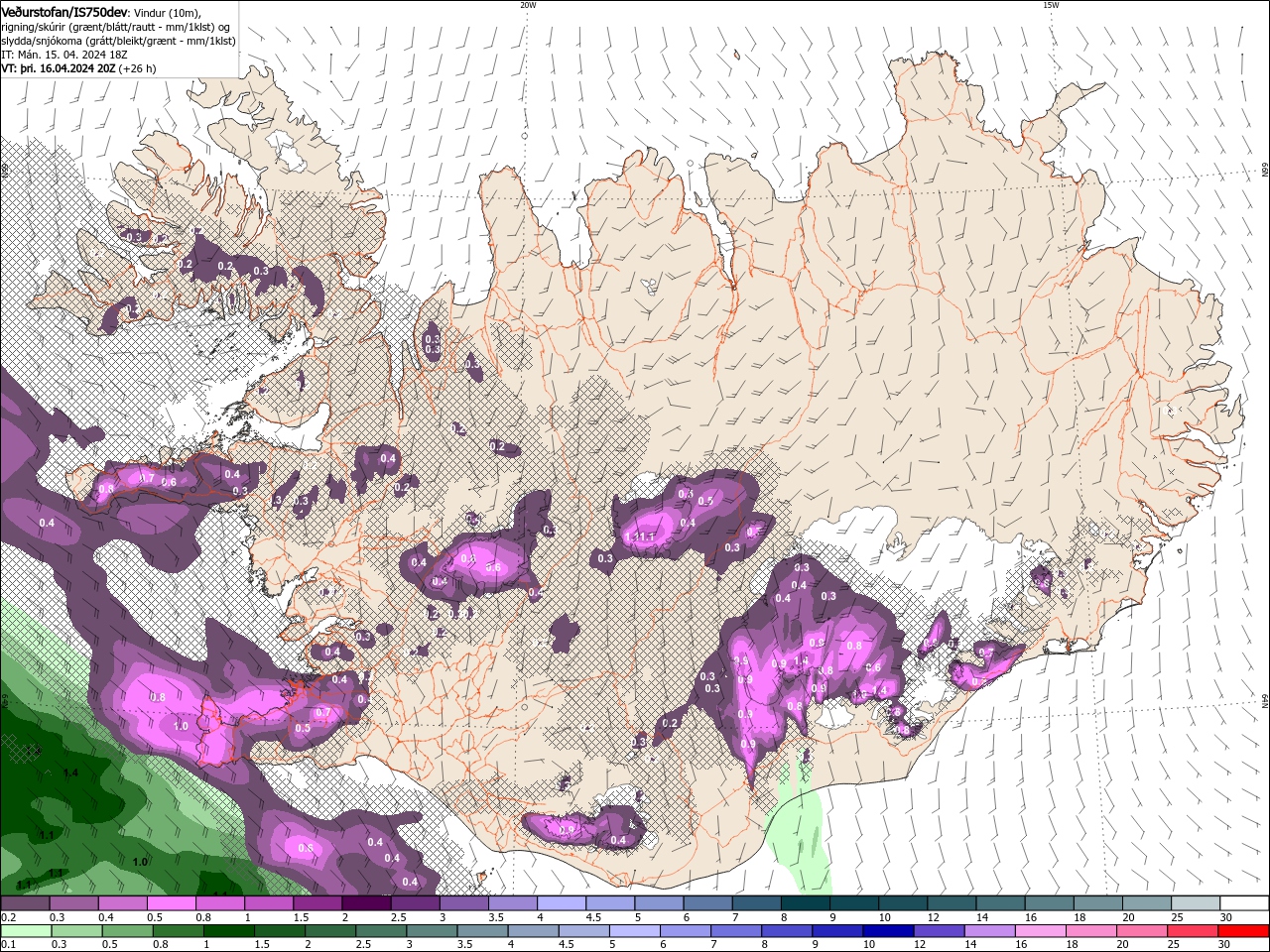Select the 6 slate-blue swatch in the snow scale
This screenshot has width=1270, height=952.
tap(707, 903)
